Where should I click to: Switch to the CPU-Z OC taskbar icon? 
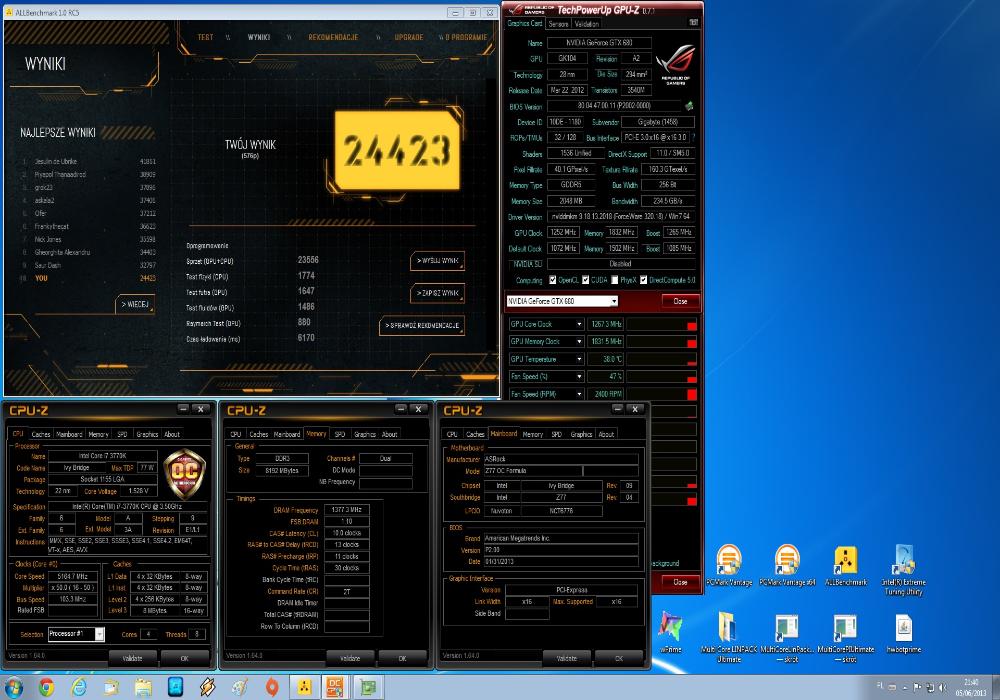coord(335,687)
